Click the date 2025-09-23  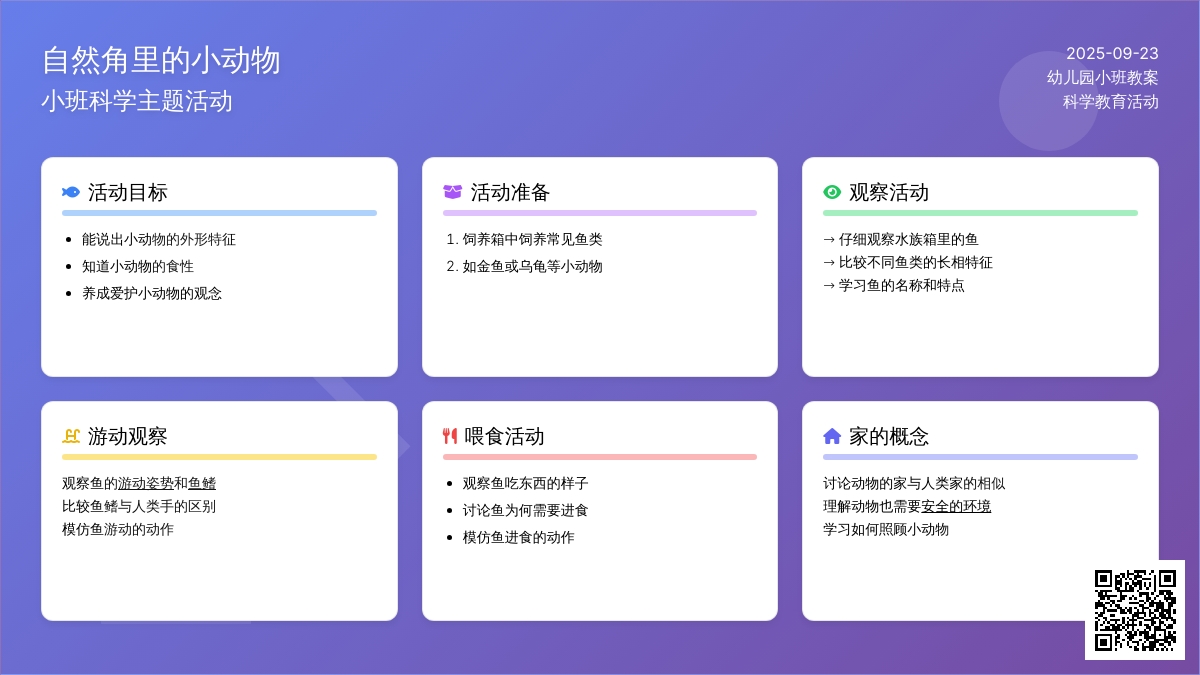click(1112, 53)
